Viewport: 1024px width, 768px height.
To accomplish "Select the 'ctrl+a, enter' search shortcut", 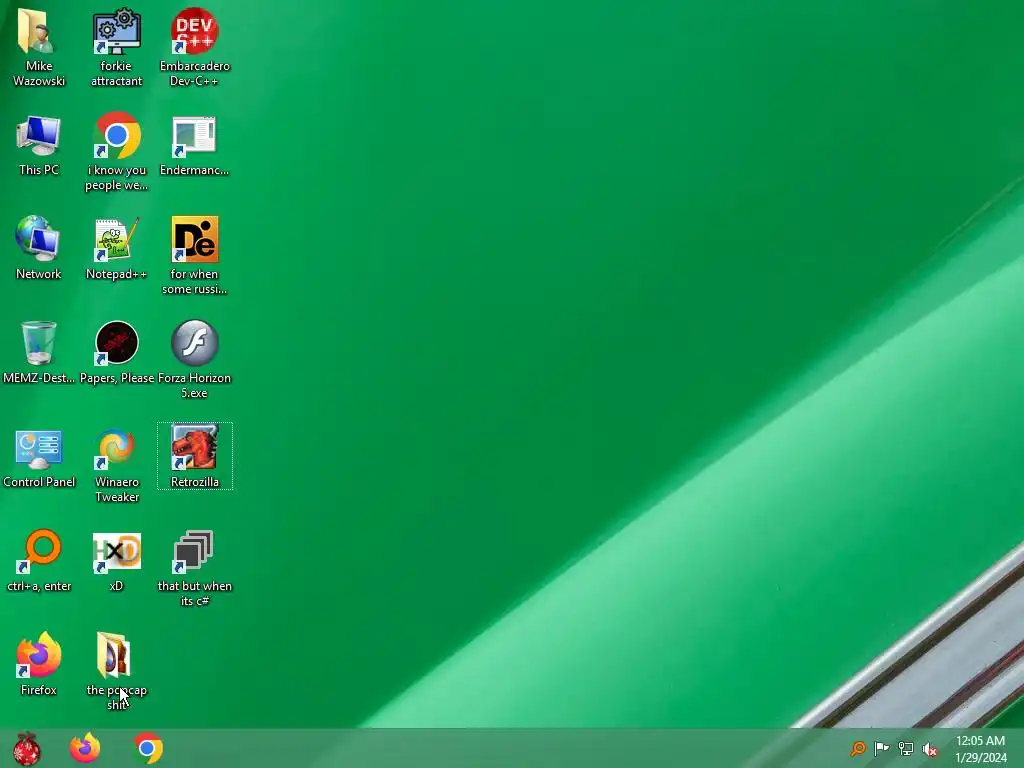I will 39,560.
